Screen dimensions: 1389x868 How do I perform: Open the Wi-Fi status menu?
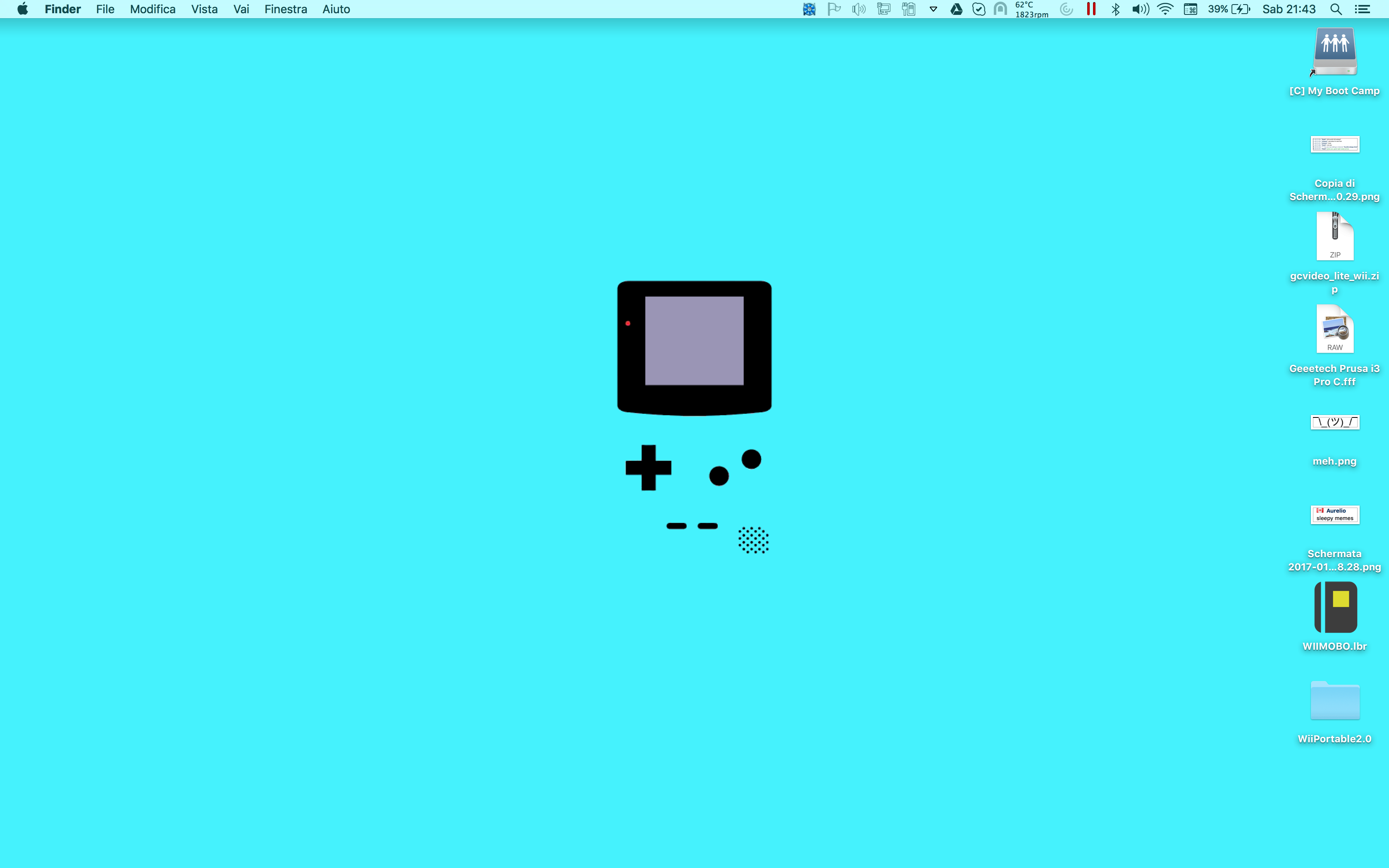click(x=1165, y=9)
